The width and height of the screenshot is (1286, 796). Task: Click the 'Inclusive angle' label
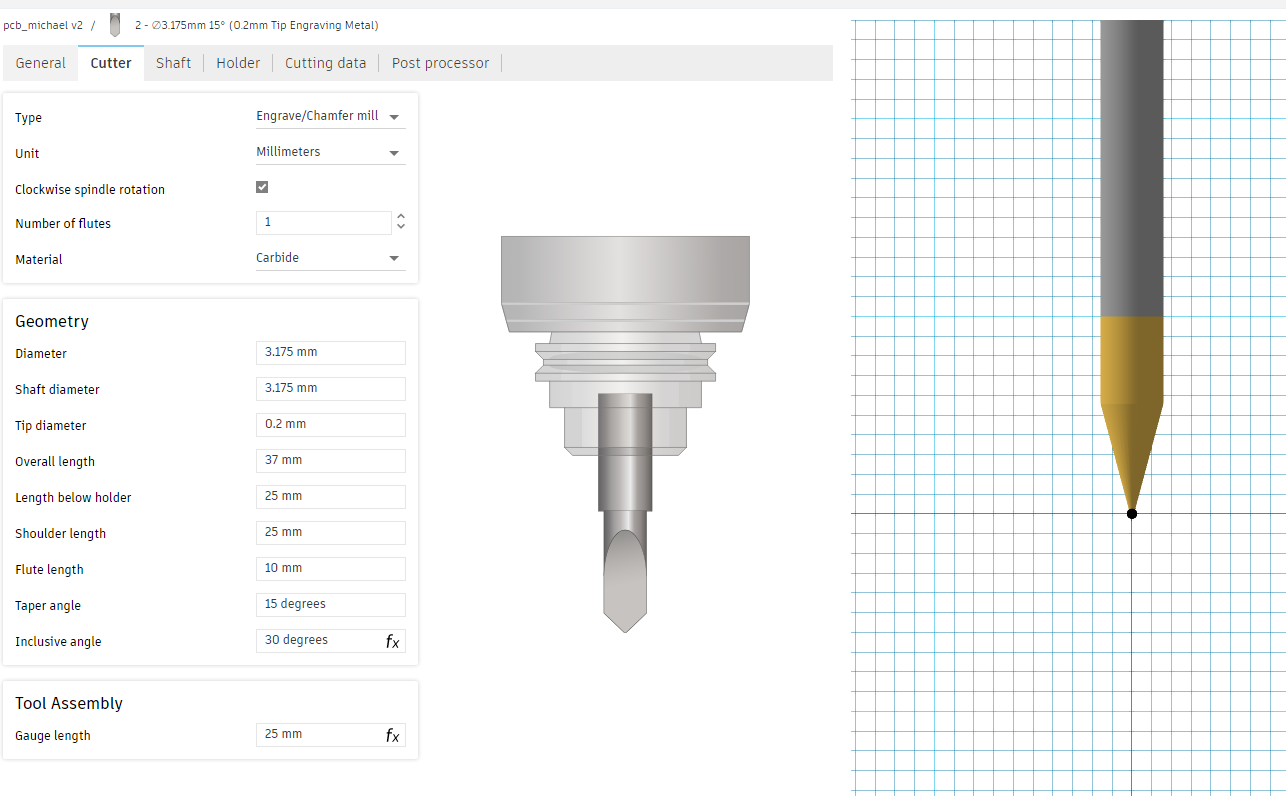pyautogui.click(x=58, y=642)
